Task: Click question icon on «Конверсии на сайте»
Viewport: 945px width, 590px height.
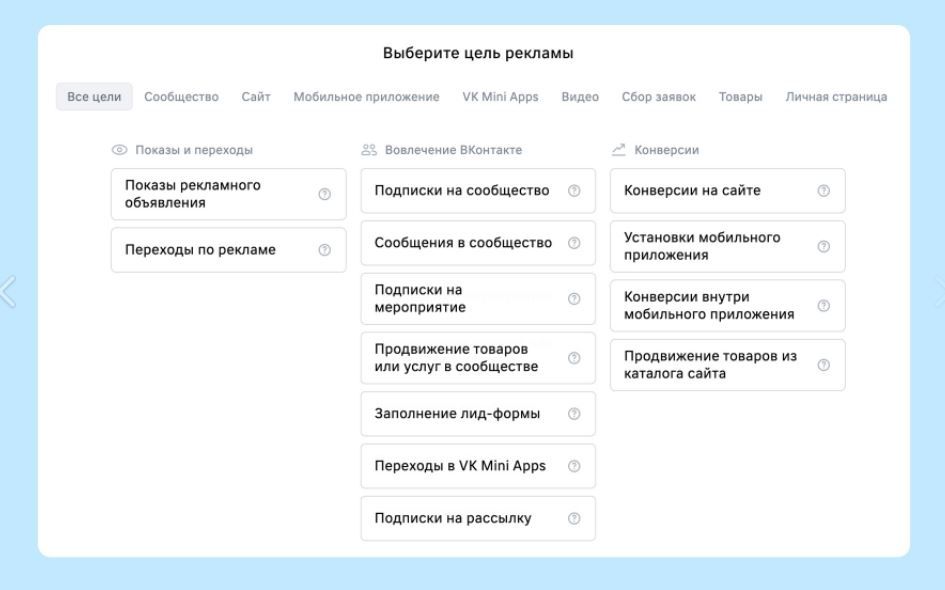Action: 823,190
